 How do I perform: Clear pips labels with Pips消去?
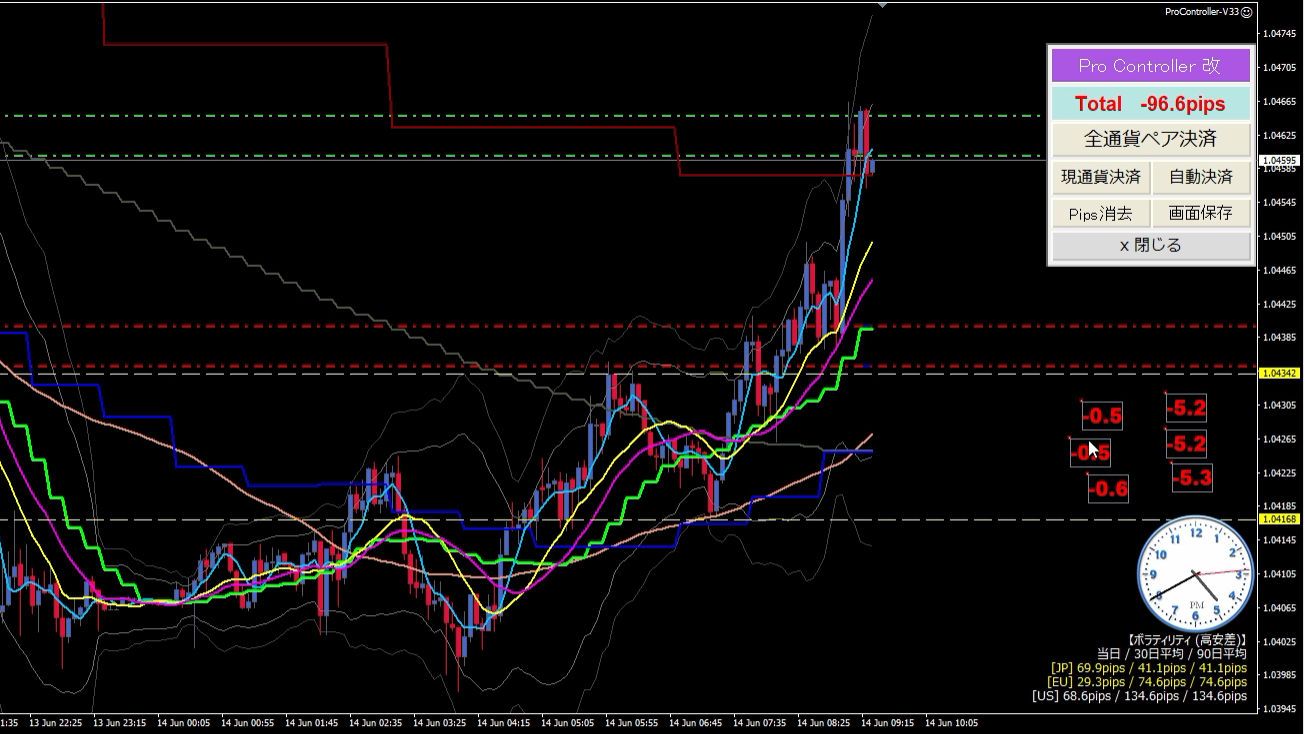pos(1101,213)
